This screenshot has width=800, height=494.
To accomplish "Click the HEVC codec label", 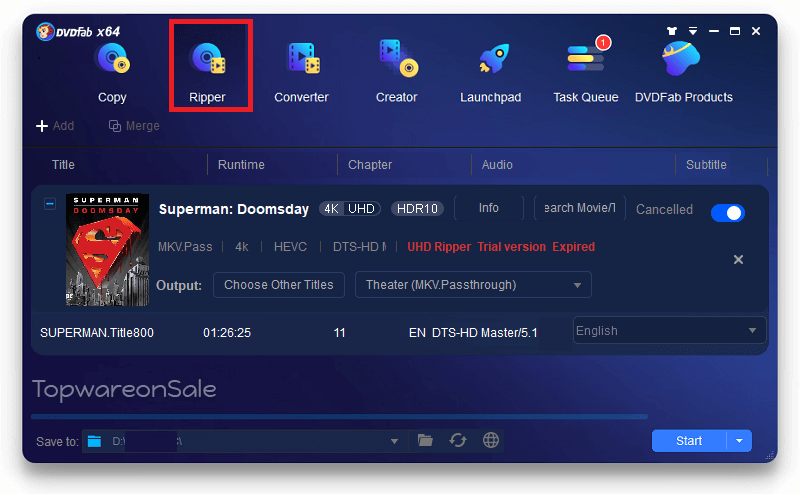I will [290, 247].
